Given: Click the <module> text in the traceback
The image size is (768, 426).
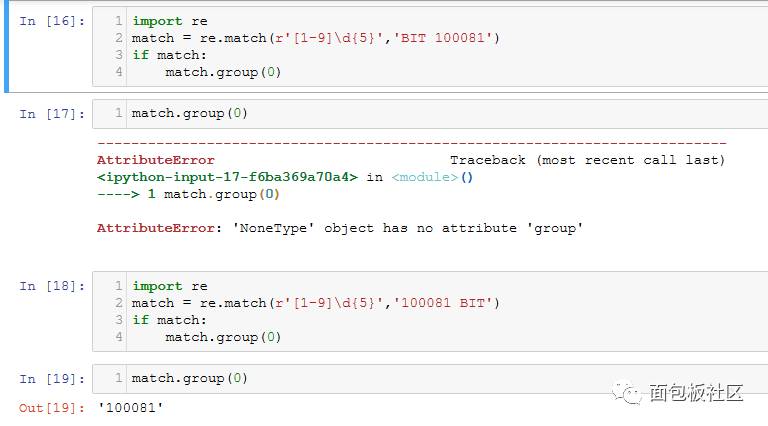Looking at the screenshot, I should coord(424,177).
